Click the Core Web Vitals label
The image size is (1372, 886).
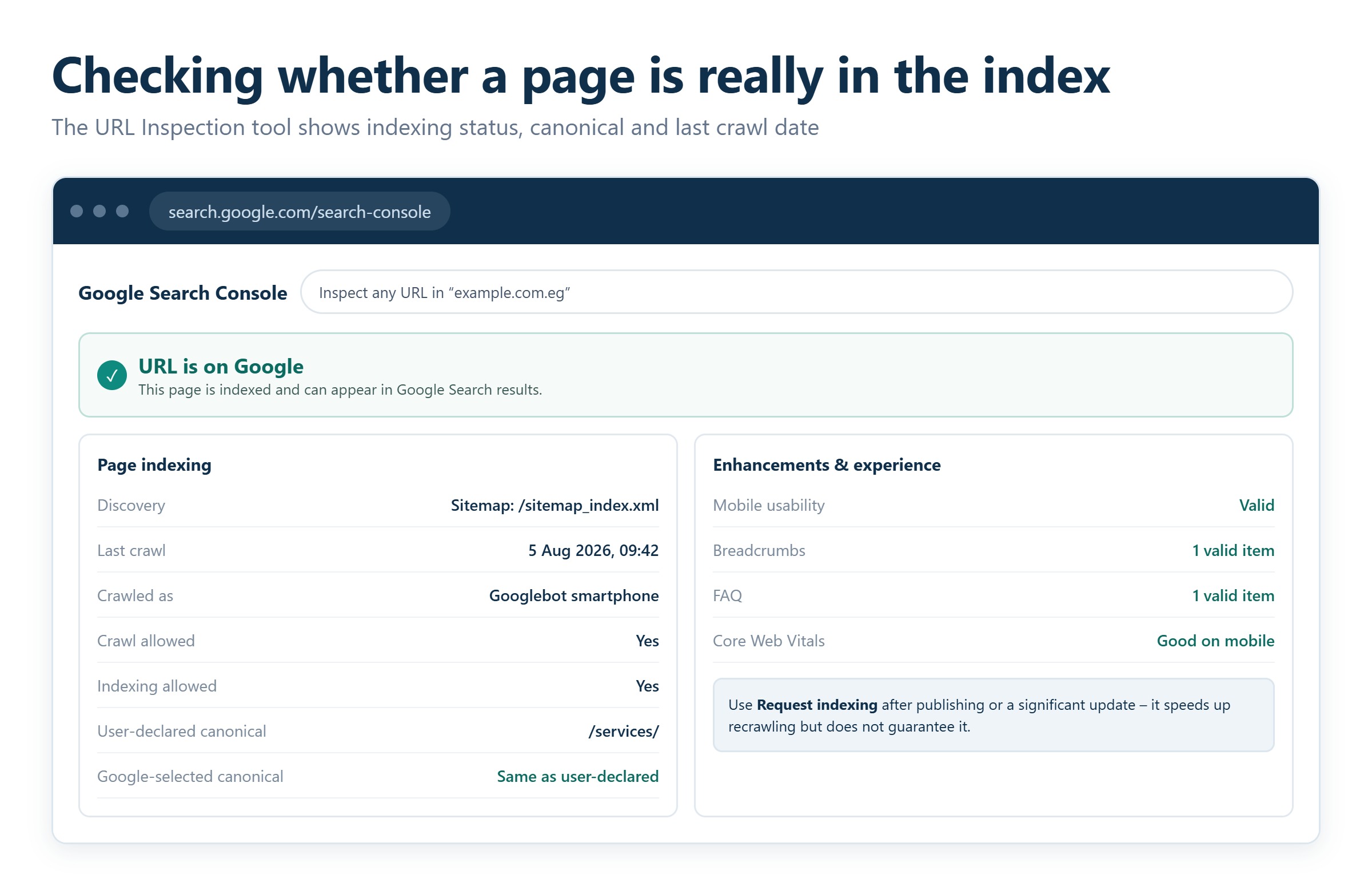pyautogui.click(x=769, y=641)
